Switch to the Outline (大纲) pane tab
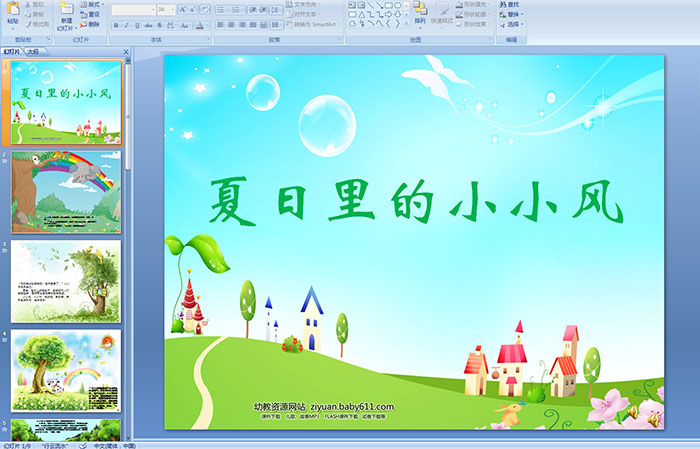This screenshot has height=449, width=700. [x=33, y=52]
